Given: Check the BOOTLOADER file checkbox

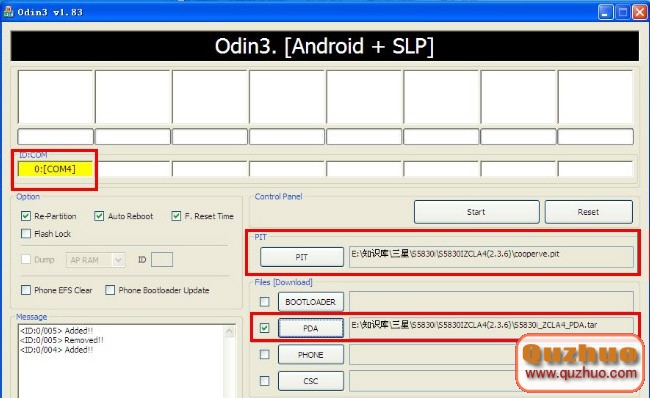Looking at the screenshot, I should click(264, 302).
